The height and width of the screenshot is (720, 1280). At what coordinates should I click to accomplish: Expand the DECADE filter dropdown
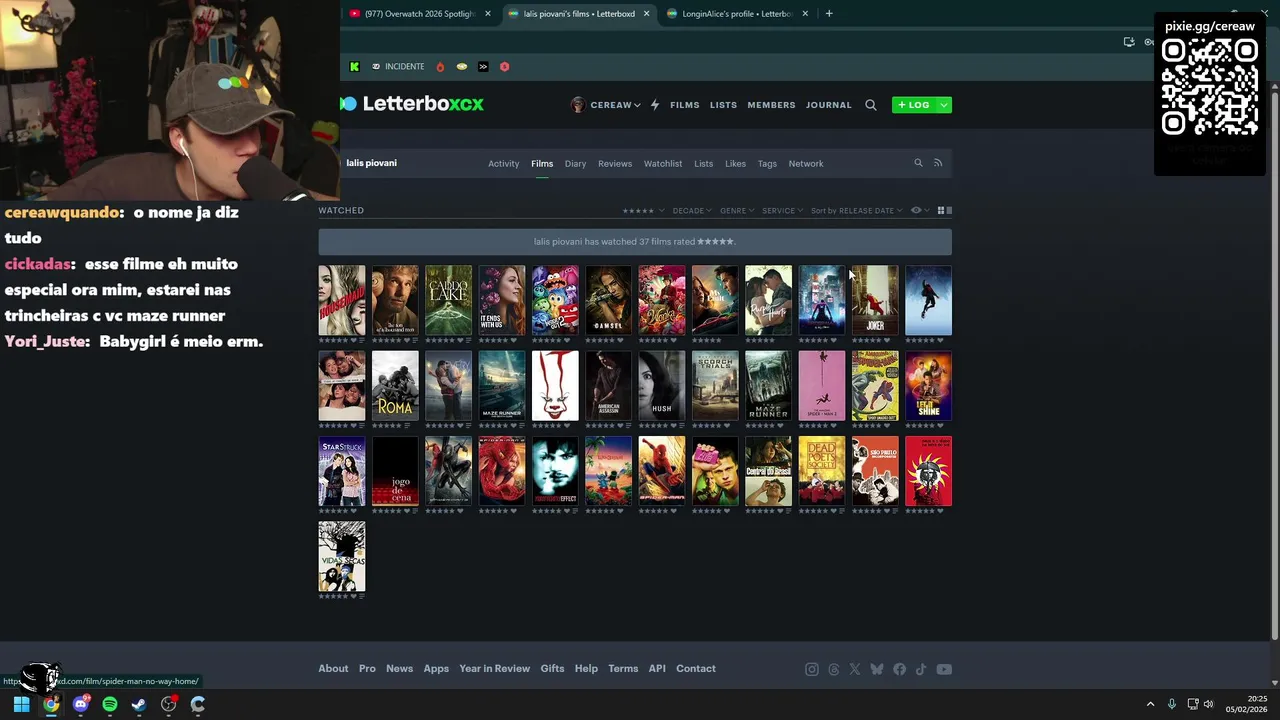click(x=692, y=211)
